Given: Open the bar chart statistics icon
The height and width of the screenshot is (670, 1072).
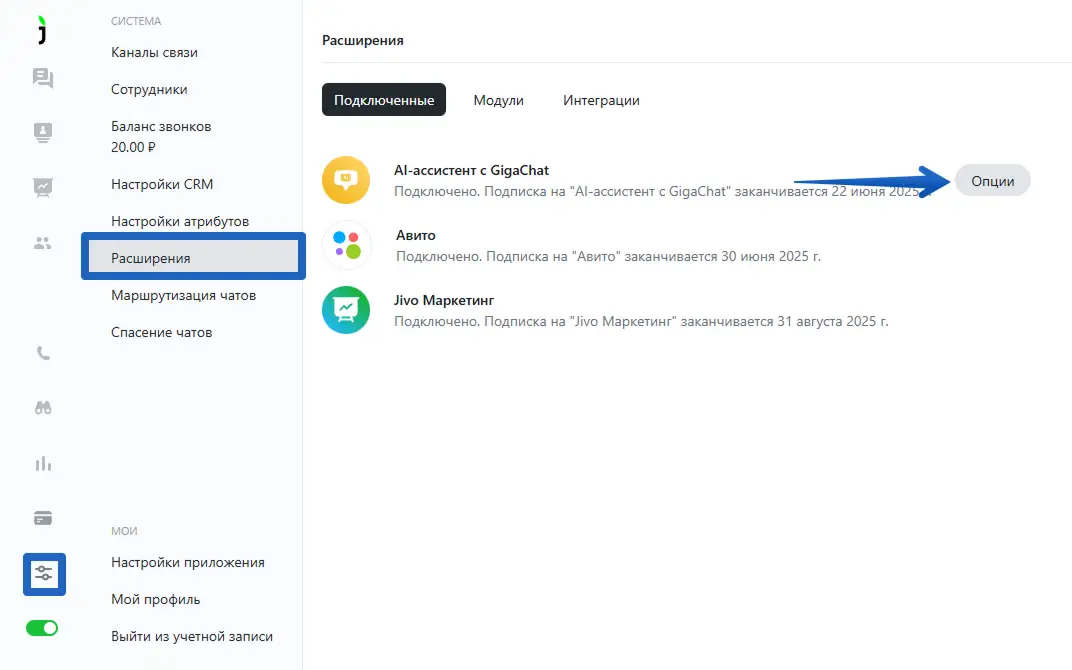Looking at the screenshot, I should (43, 463).
